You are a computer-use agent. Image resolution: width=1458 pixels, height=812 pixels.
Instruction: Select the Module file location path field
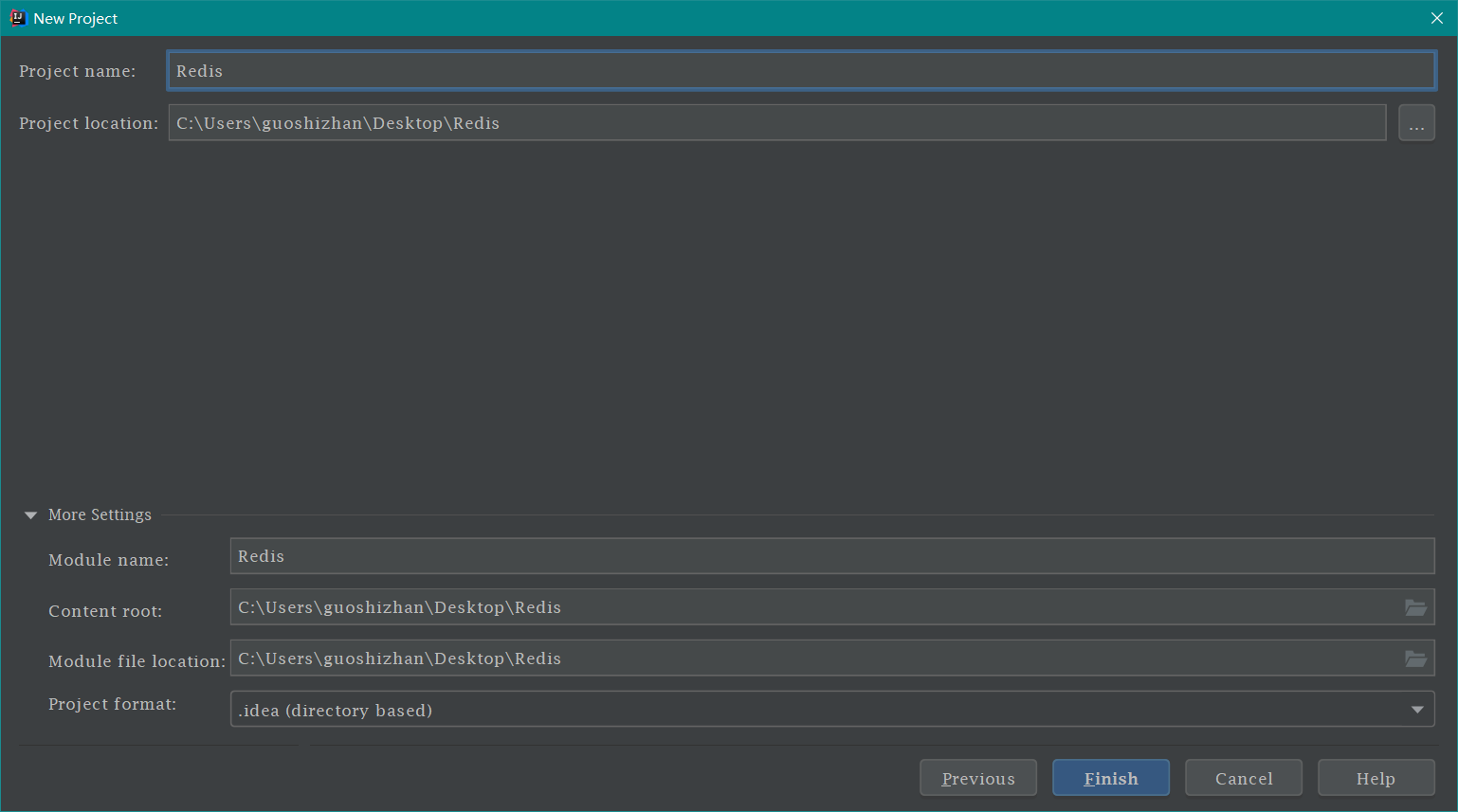click(x=815, y=659)
